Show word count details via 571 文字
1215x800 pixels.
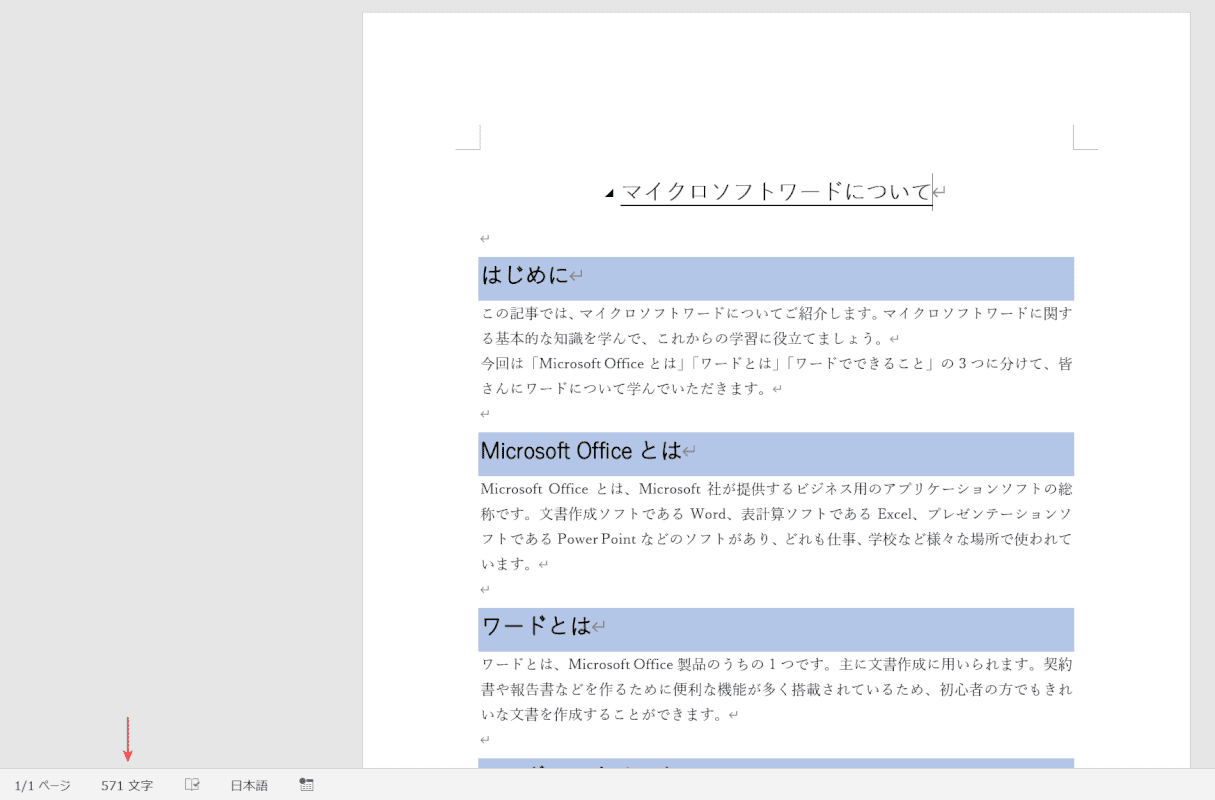(127, 786)
